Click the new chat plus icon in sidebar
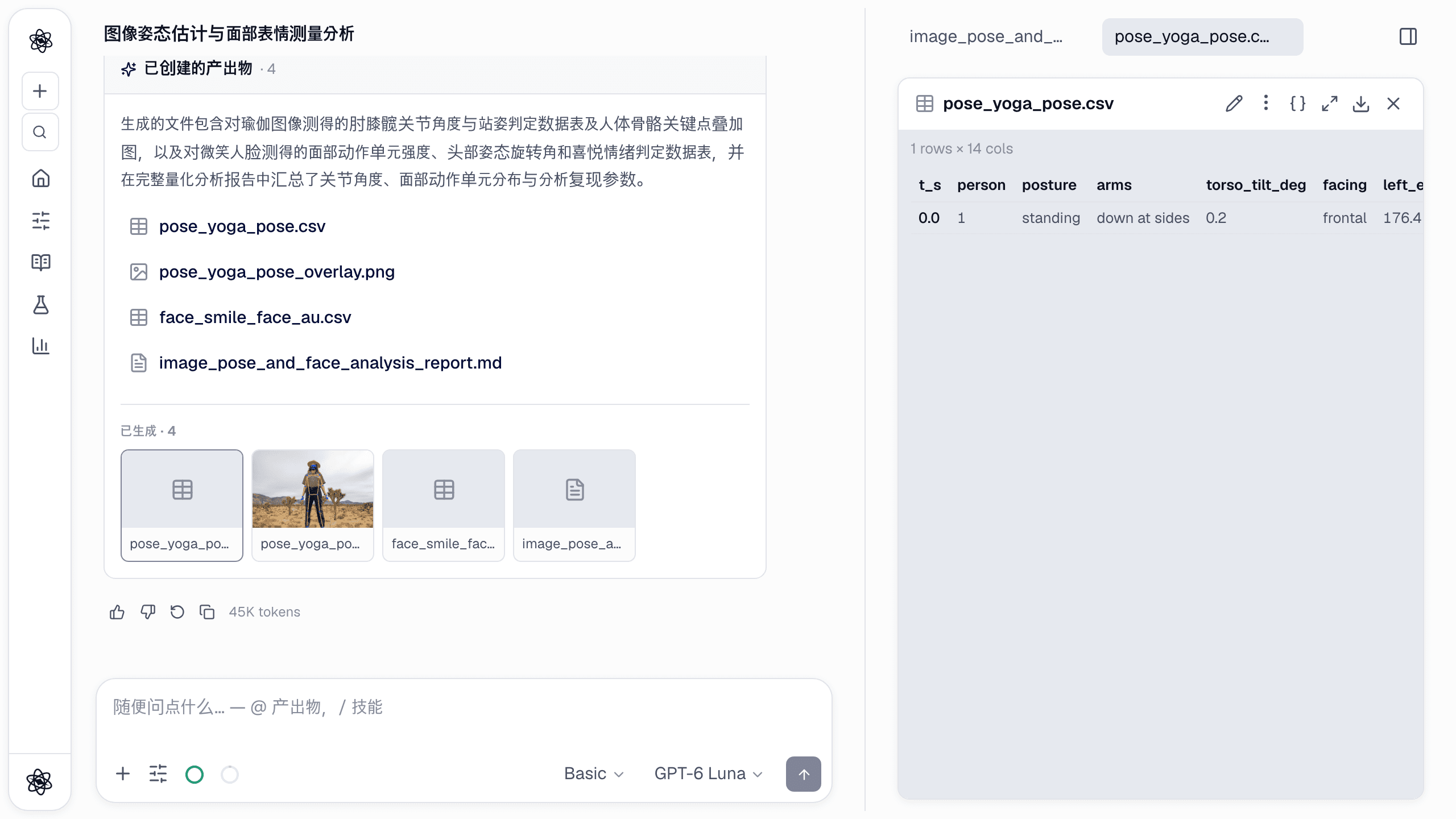 (40, 91)
